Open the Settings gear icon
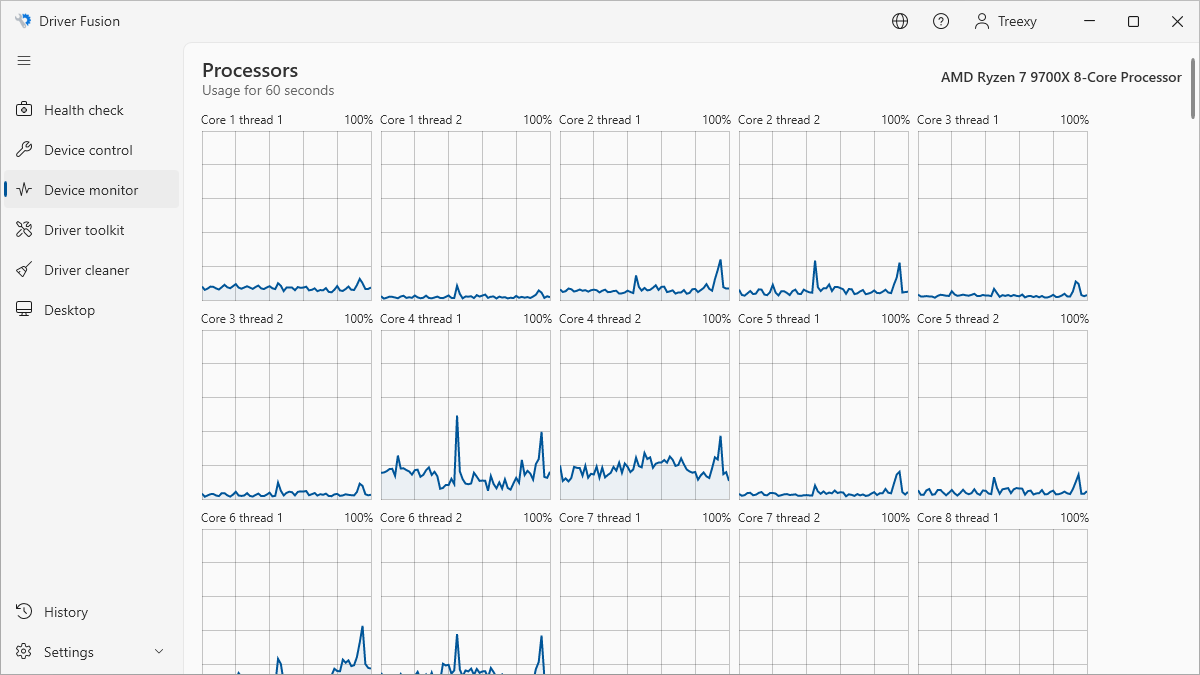The image size is (1200, 675). point(25,652)
